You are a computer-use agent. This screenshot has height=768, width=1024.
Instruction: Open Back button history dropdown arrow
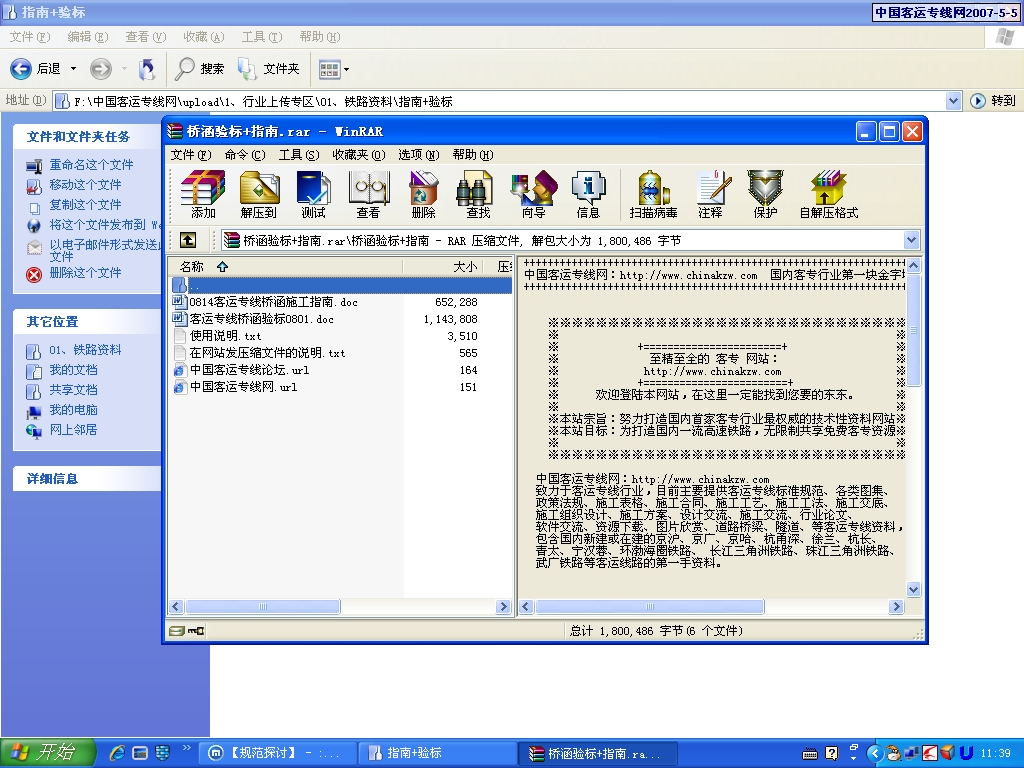pyautogui.click(x=73, y=69)
